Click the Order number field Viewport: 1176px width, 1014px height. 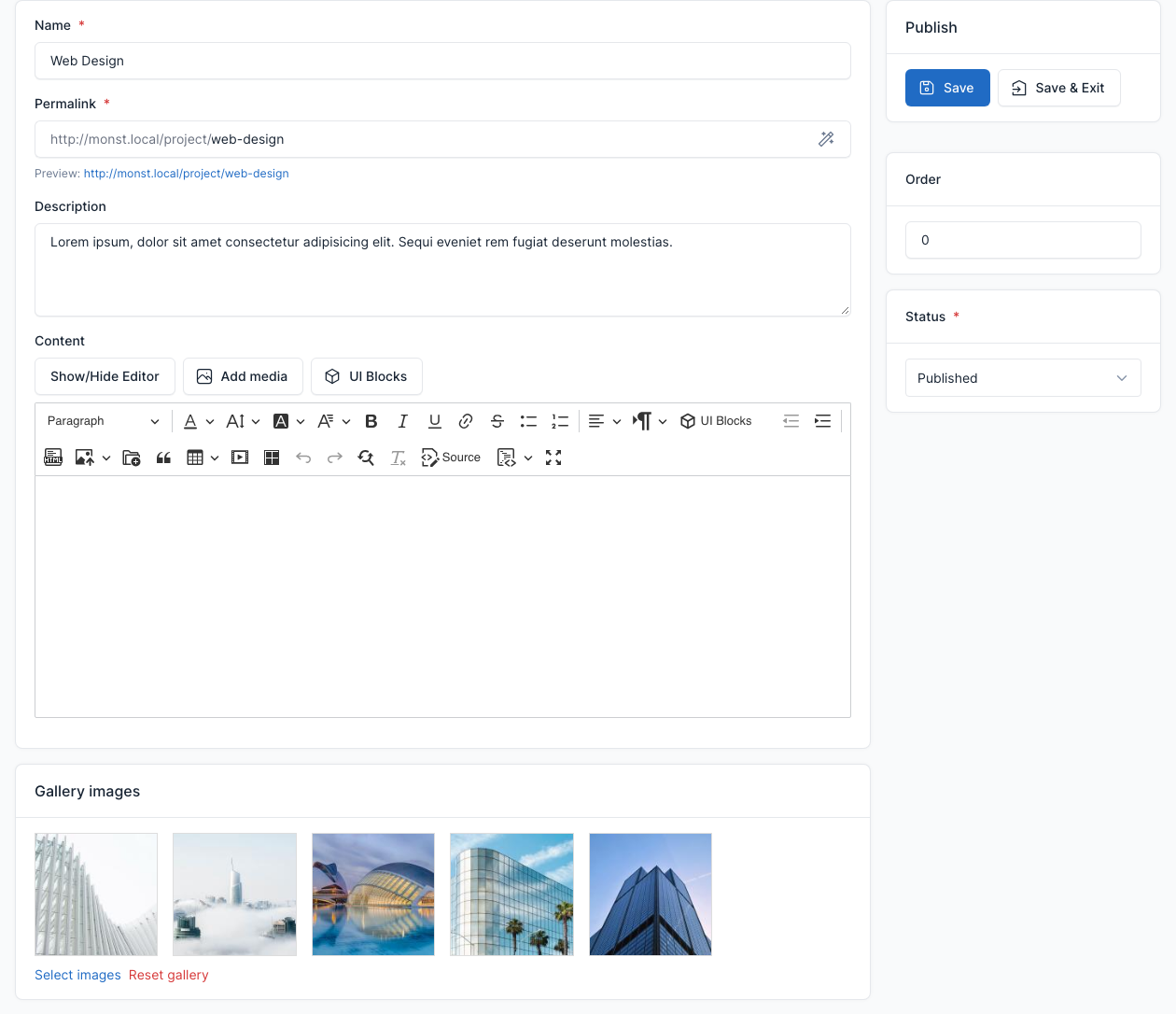(1023, 240)
